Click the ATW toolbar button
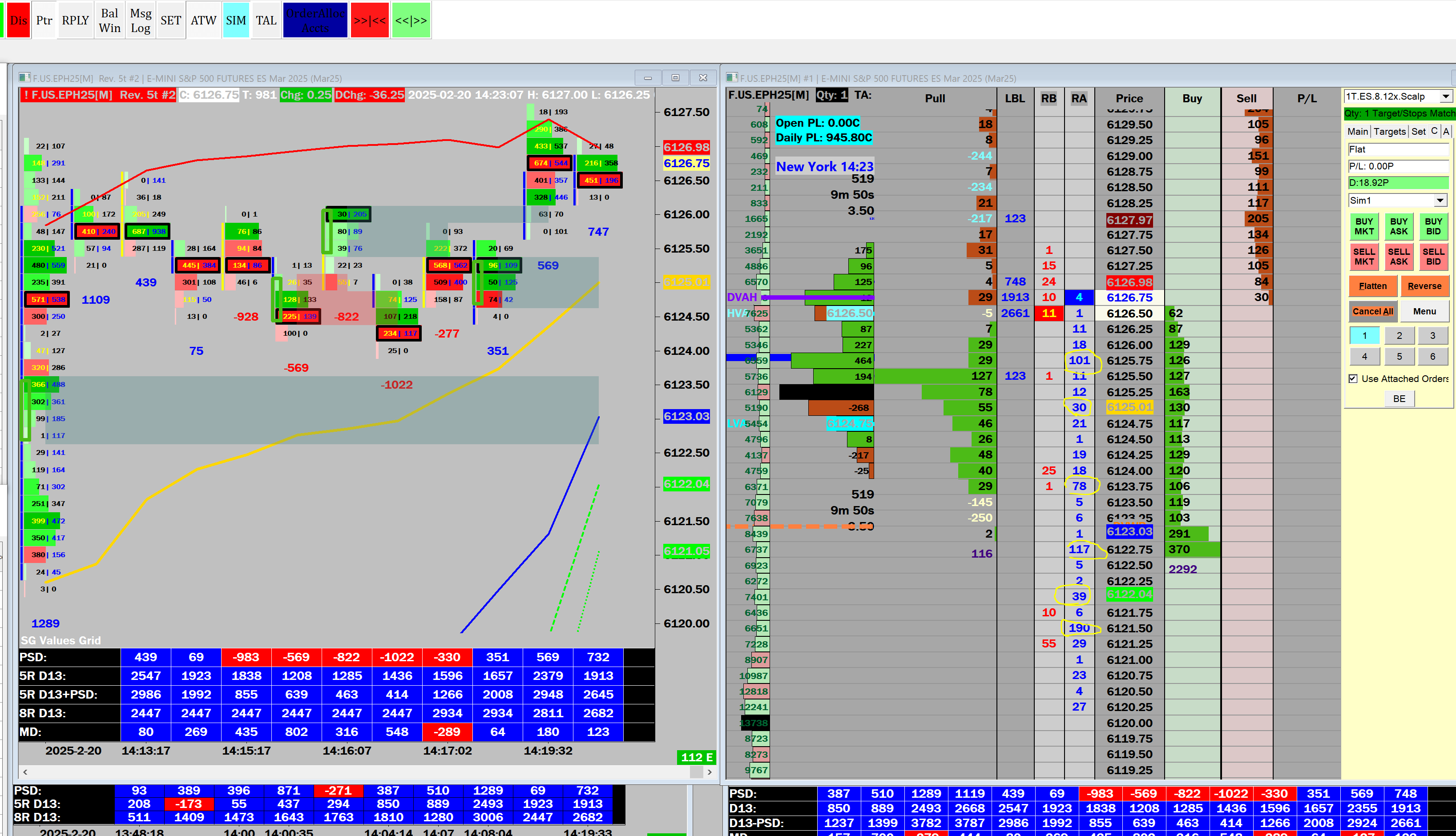The height and width of the screenshot is (836, 1456). coord(203,20)
